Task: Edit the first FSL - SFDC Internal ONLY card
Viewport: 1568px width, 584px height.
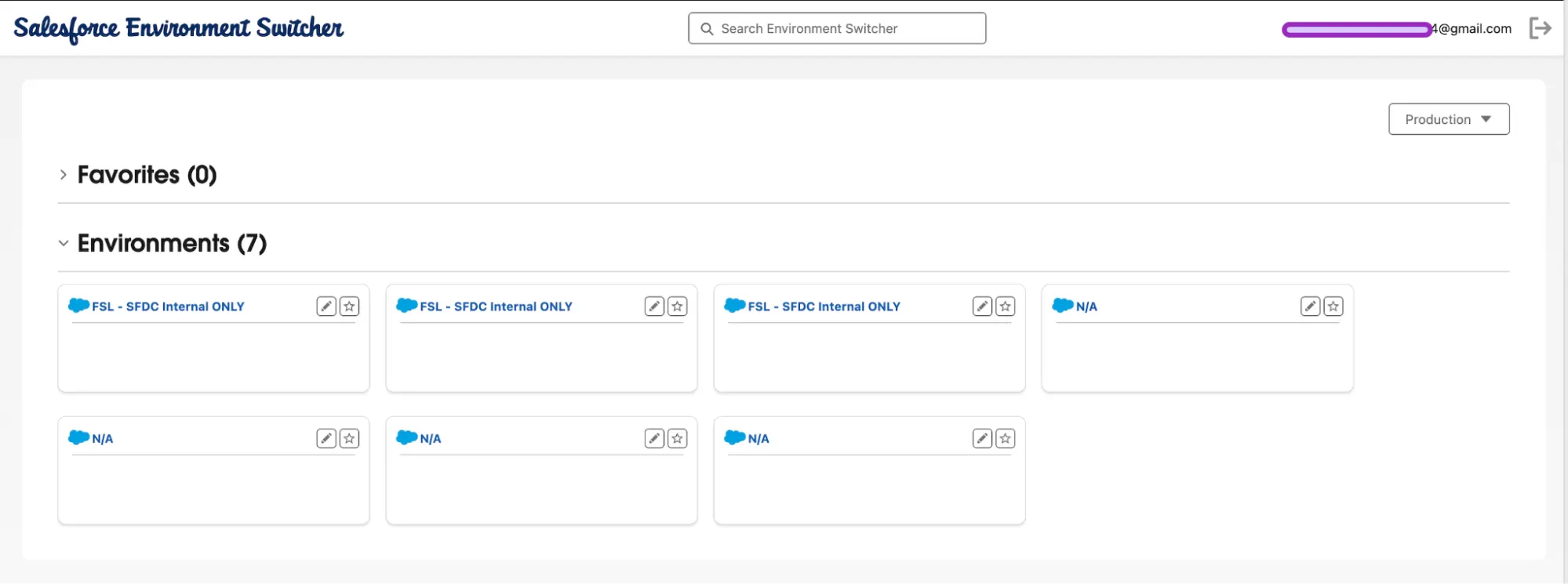Action: (x=326, y=307)
